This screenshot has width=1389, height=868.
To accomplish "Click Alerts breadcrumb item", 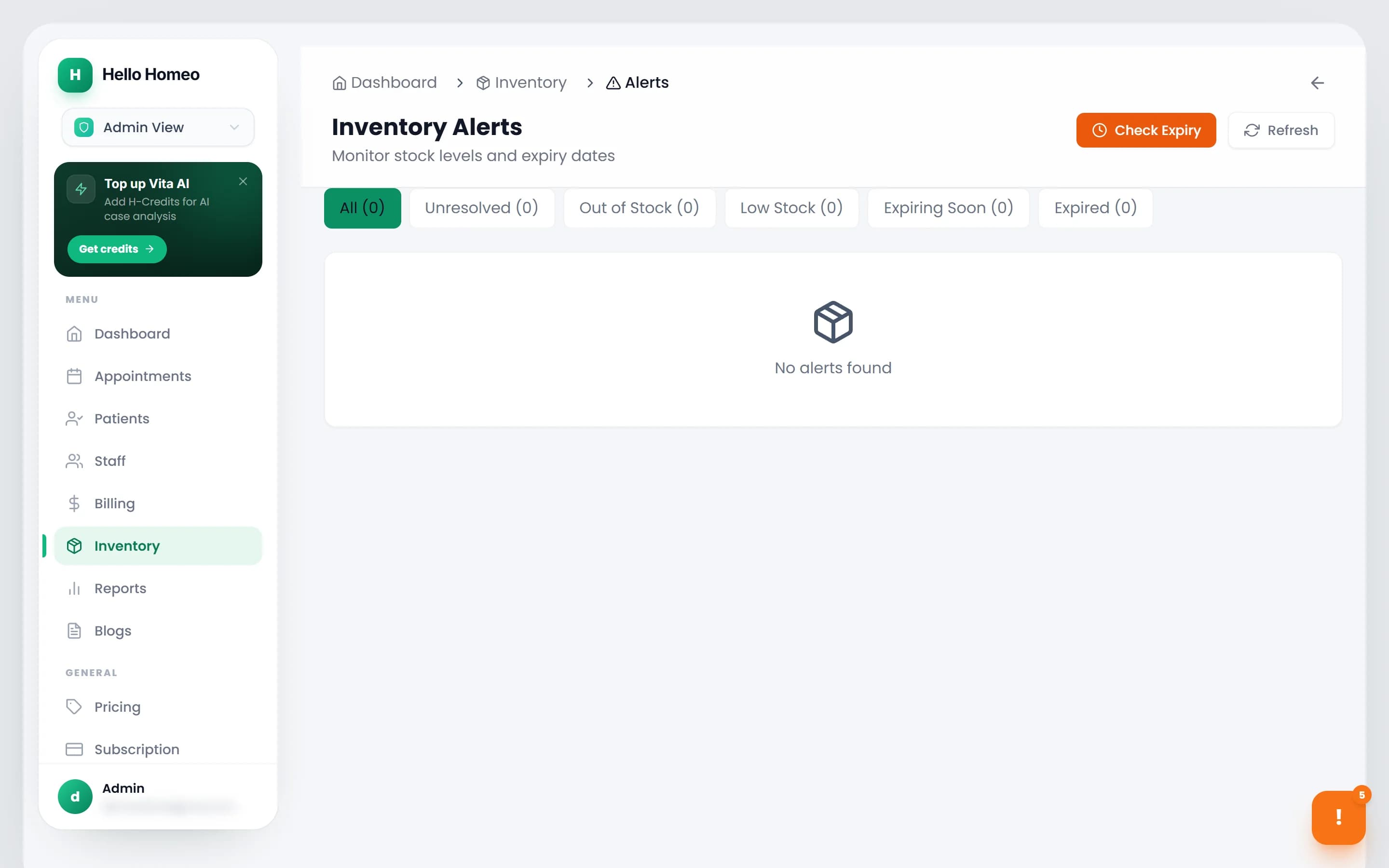I will pos(638,82).
